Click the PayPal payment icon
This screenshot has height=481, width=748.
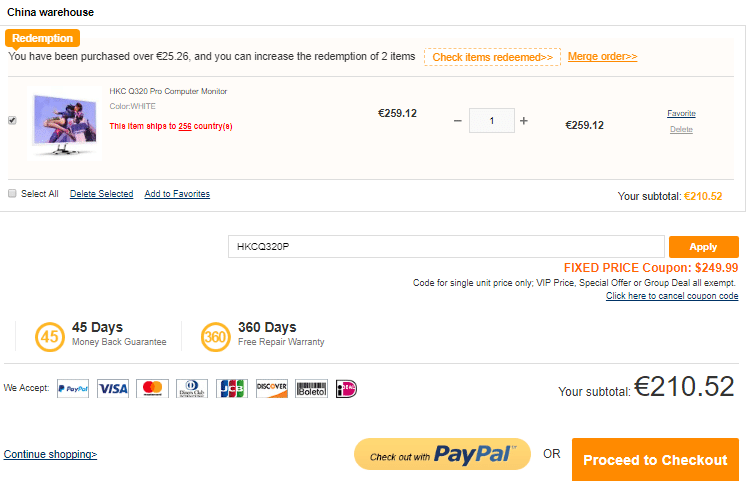click(x=73, y=388)
